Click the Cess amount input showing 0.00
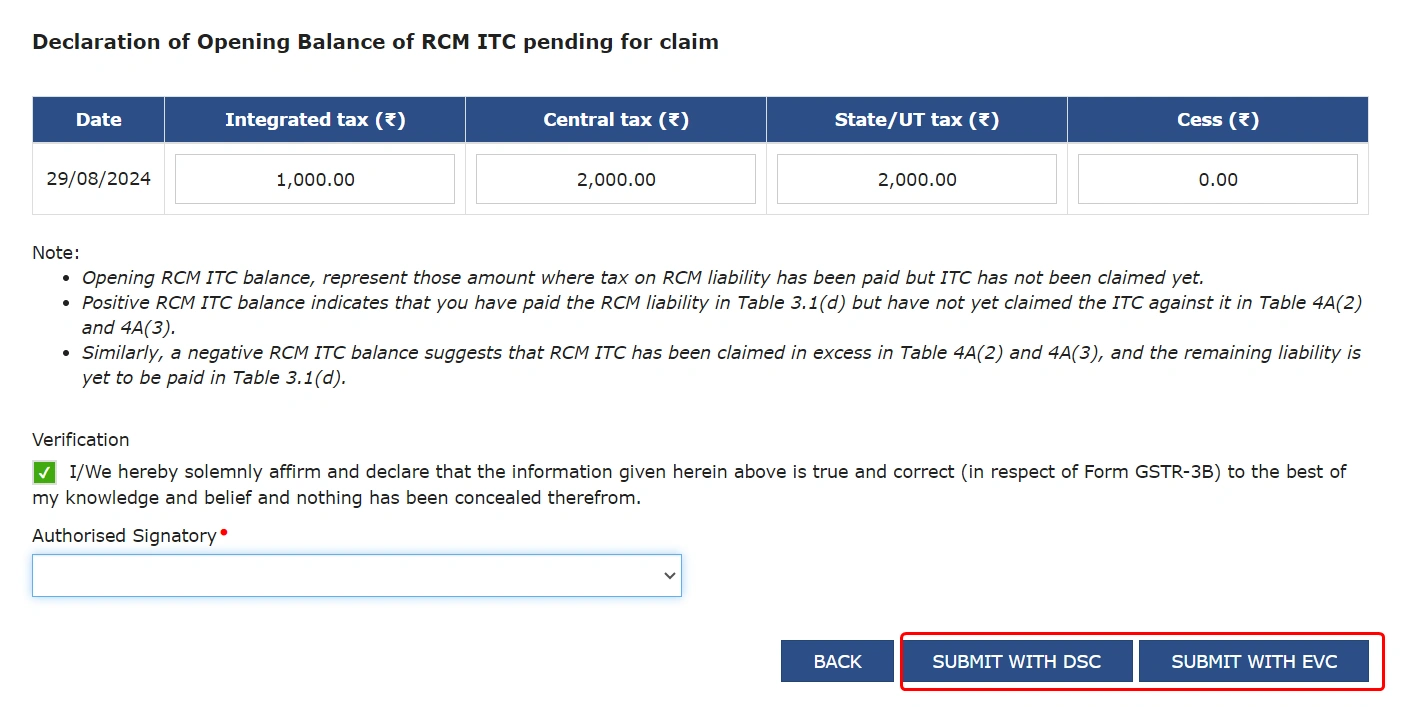1410x707 pixels. click(1217, 178)
